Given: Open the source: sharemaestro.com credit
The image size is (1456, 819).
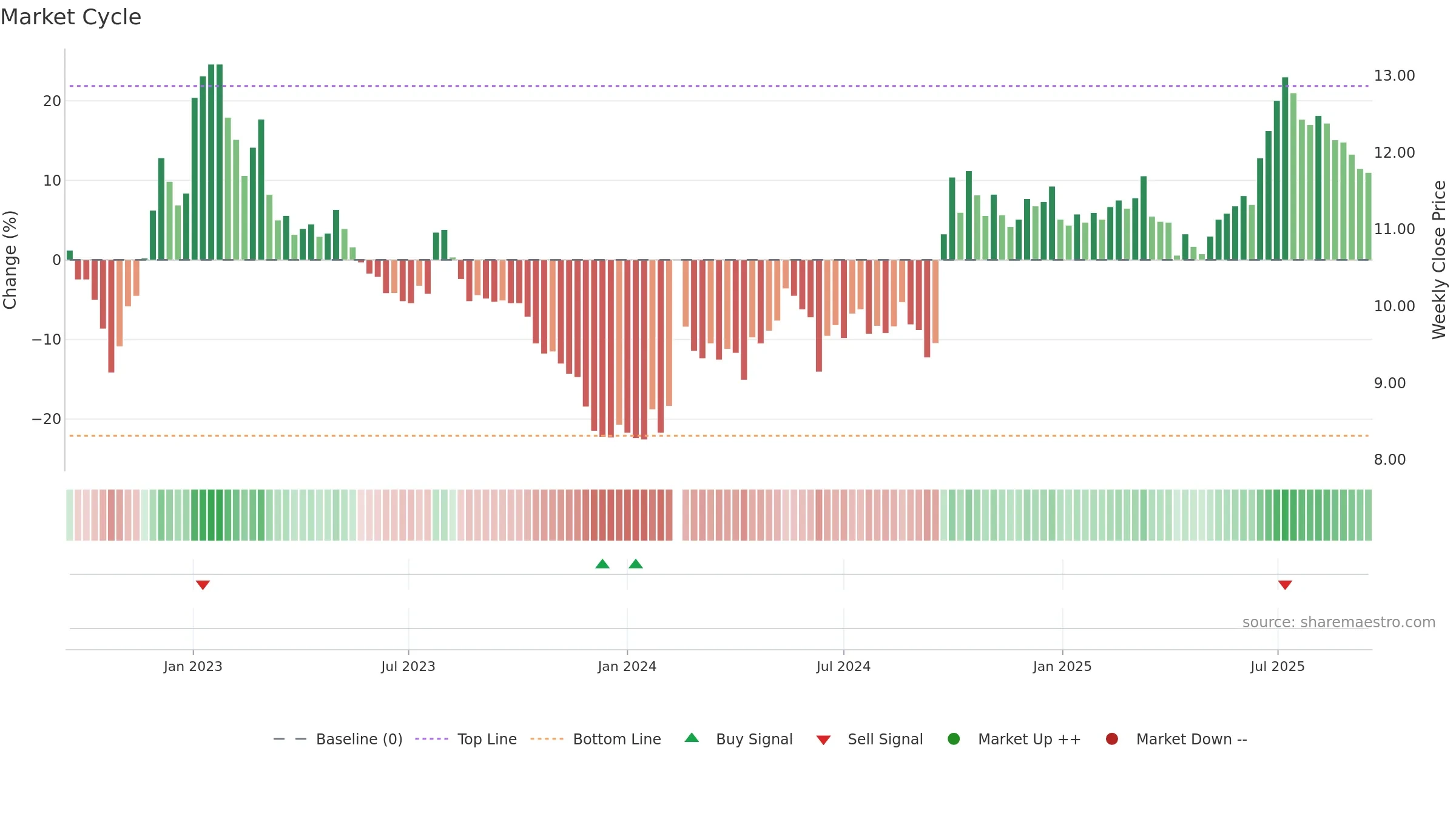Looking at the screenshot, I should coord(1339,622).
